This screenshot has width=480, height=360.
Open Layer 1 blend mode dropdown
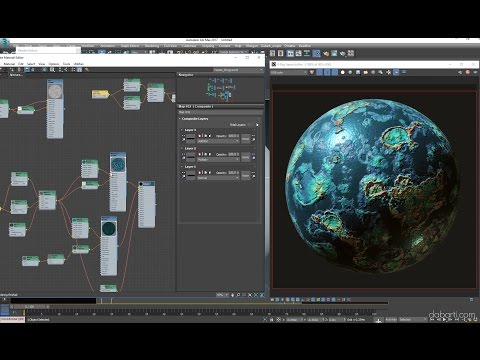point(218,178)
